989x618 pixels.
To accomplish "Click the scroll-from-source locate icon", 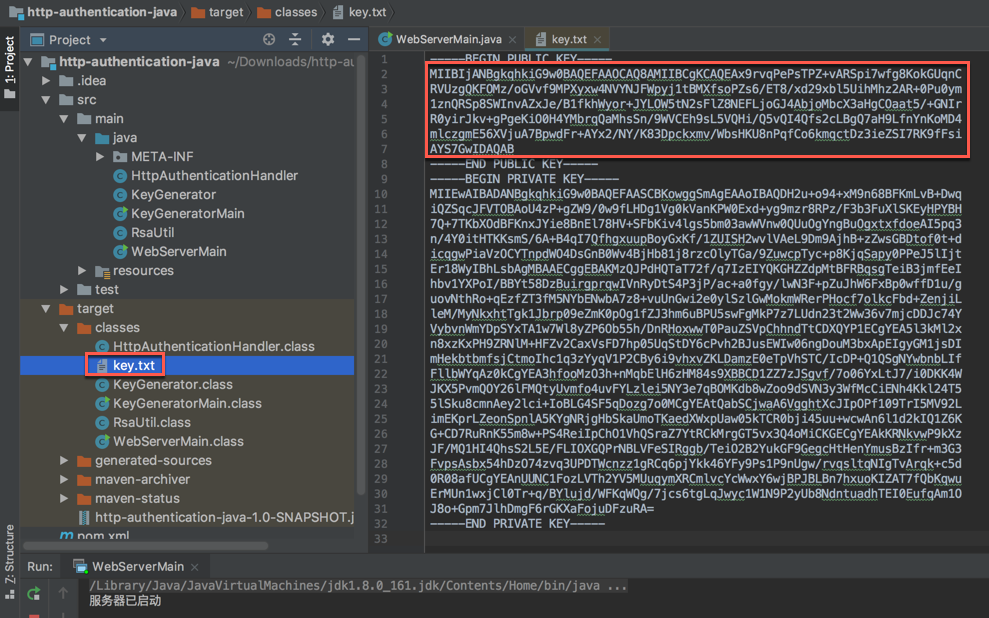I will [269, 40].
